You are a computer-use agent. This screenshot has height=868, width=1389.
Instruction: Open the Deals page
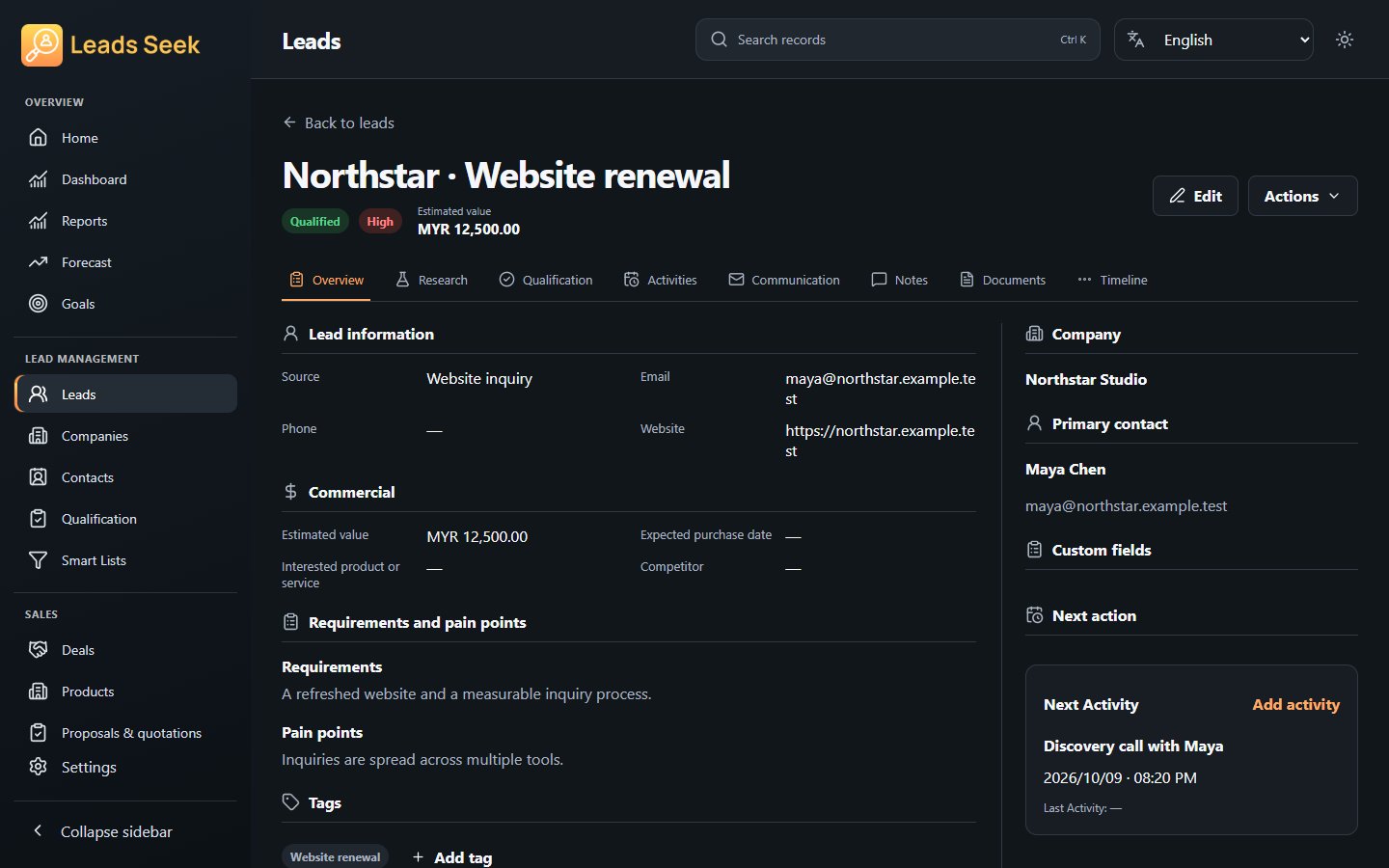[125, 650]
